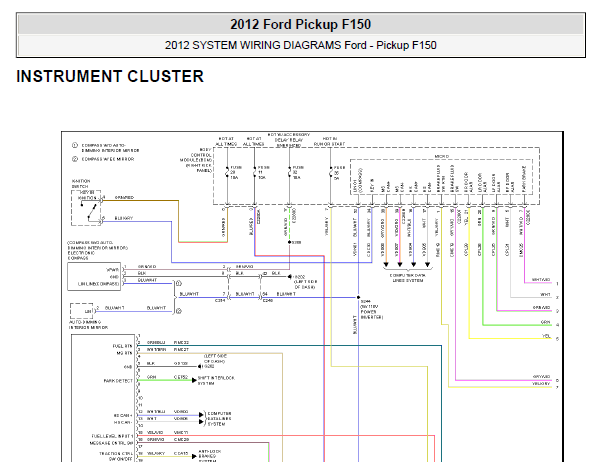Click the 'SHIFT INTERLOCK SYSTEM' label

216,381
